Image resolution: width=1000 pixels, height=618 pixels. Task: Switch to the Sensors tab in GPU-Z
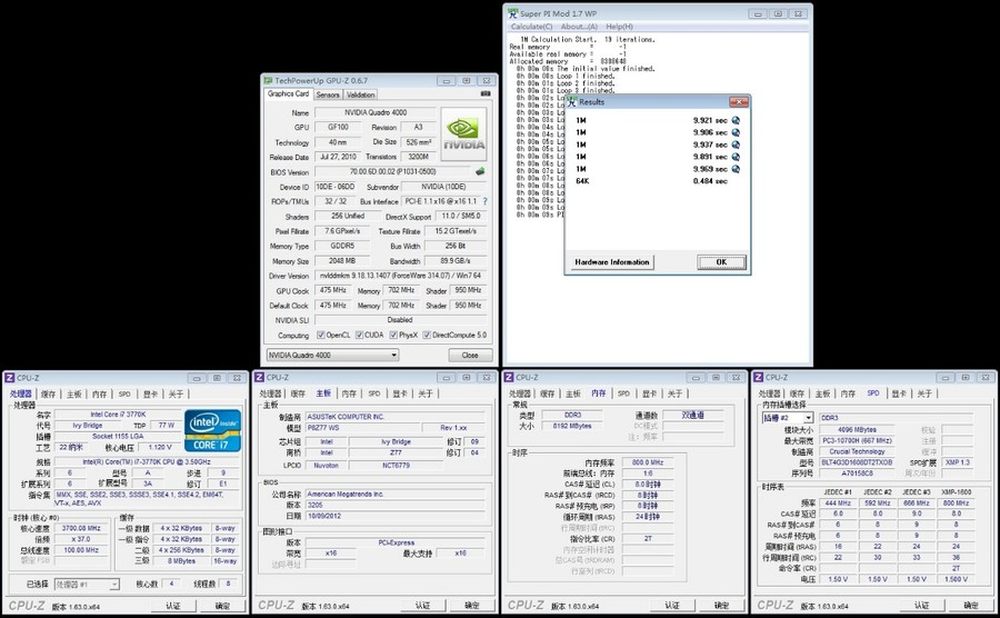tap(328, 94)
